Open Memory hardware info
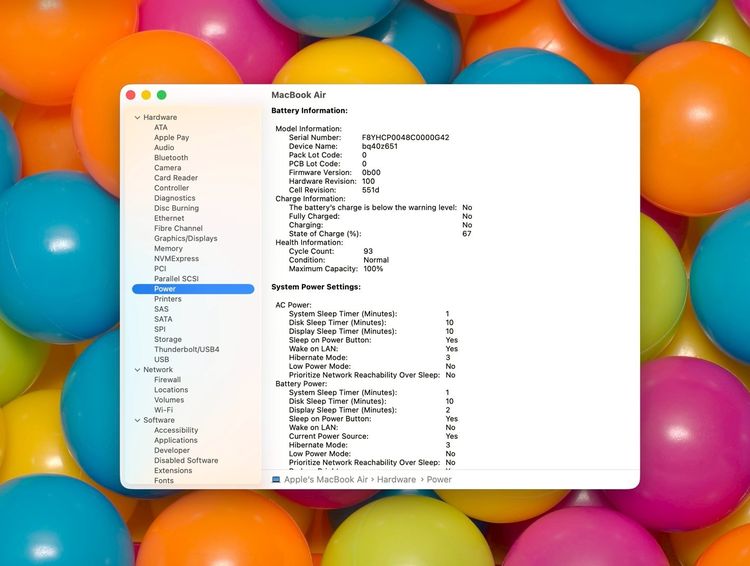 coord(168,248)
